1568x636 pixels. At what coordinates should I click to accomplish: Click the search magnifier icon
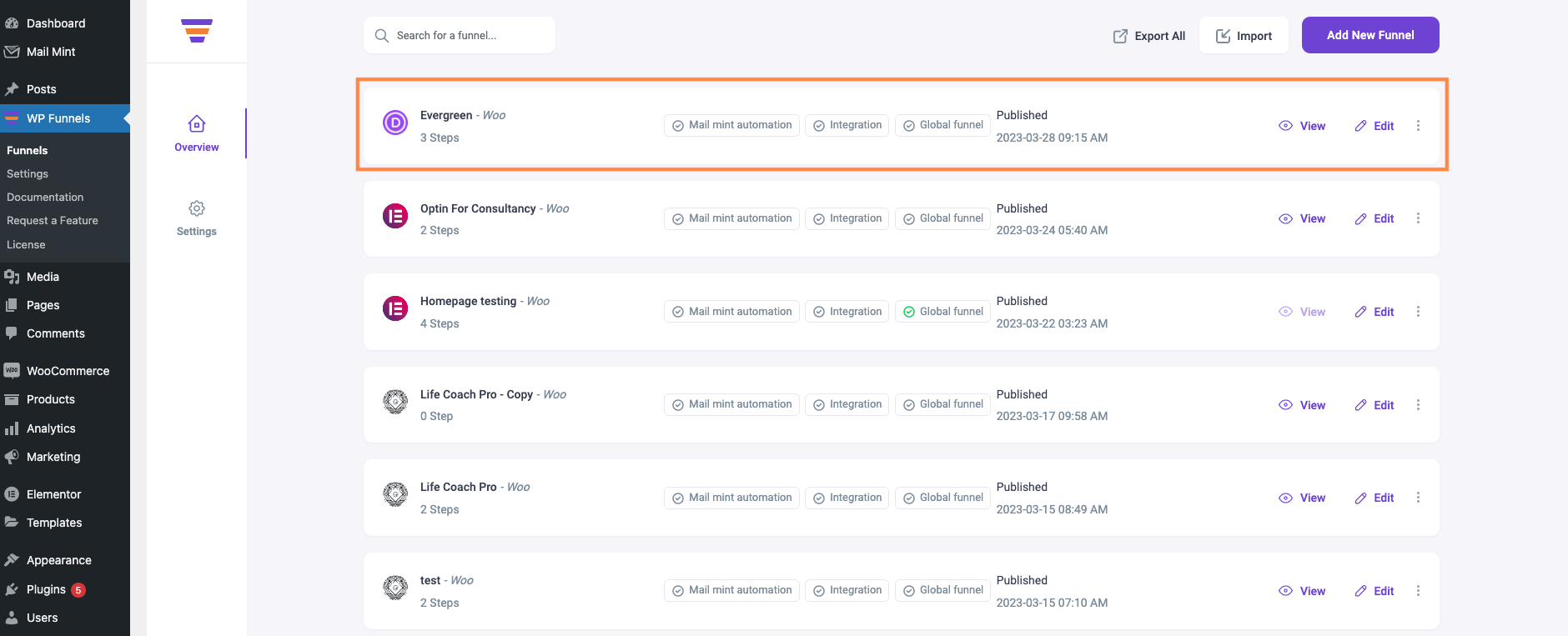[382, 36]
